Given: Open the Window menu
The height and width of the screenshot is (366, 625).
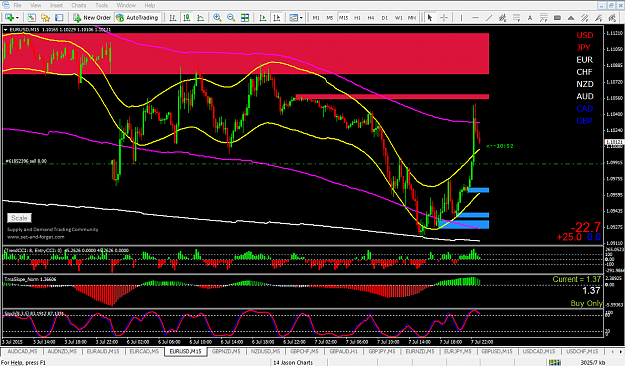Looking at the screenshot, I should tap(126, 5).
